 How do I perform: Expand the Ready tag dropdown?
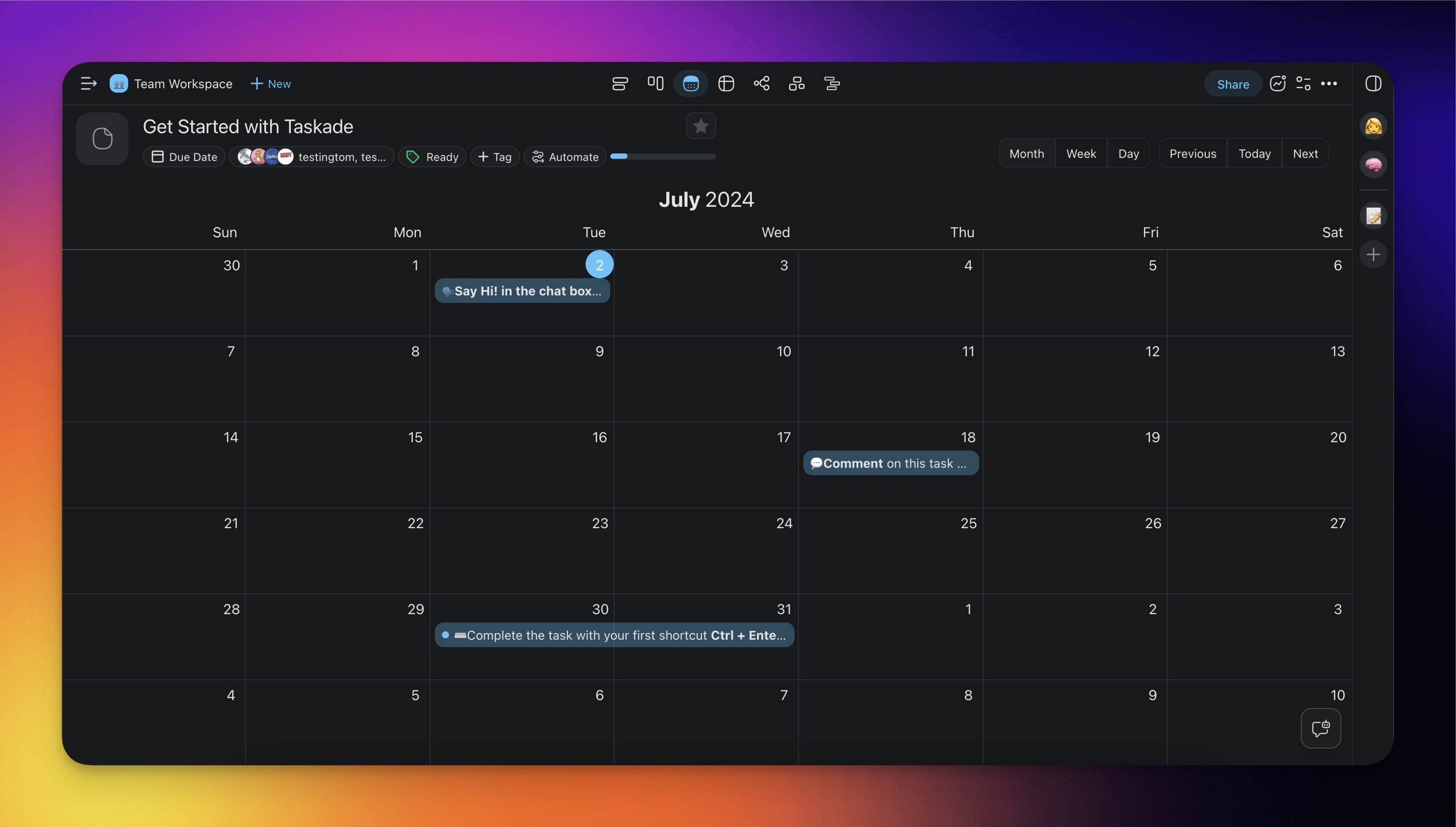coord(432,157)
